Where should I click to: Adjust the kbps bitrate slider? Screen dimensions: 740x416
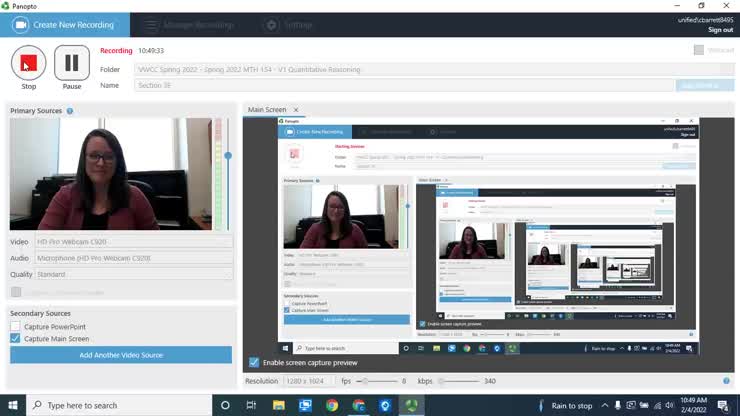coord(441,381)
